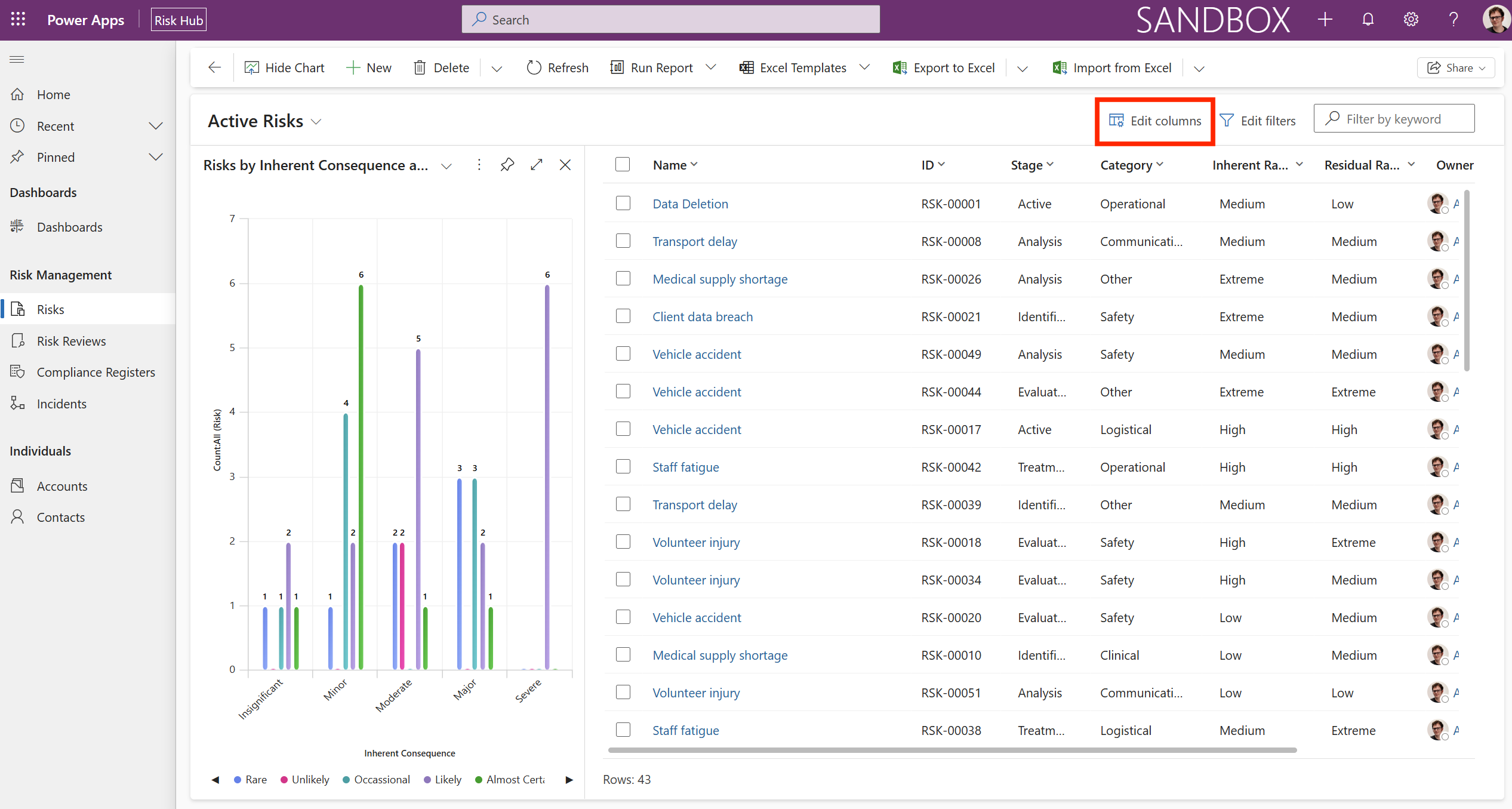Screen dimensions: 1512x809
Task: Click the Export to Excel icon
Action: click(x=900, y=68)
